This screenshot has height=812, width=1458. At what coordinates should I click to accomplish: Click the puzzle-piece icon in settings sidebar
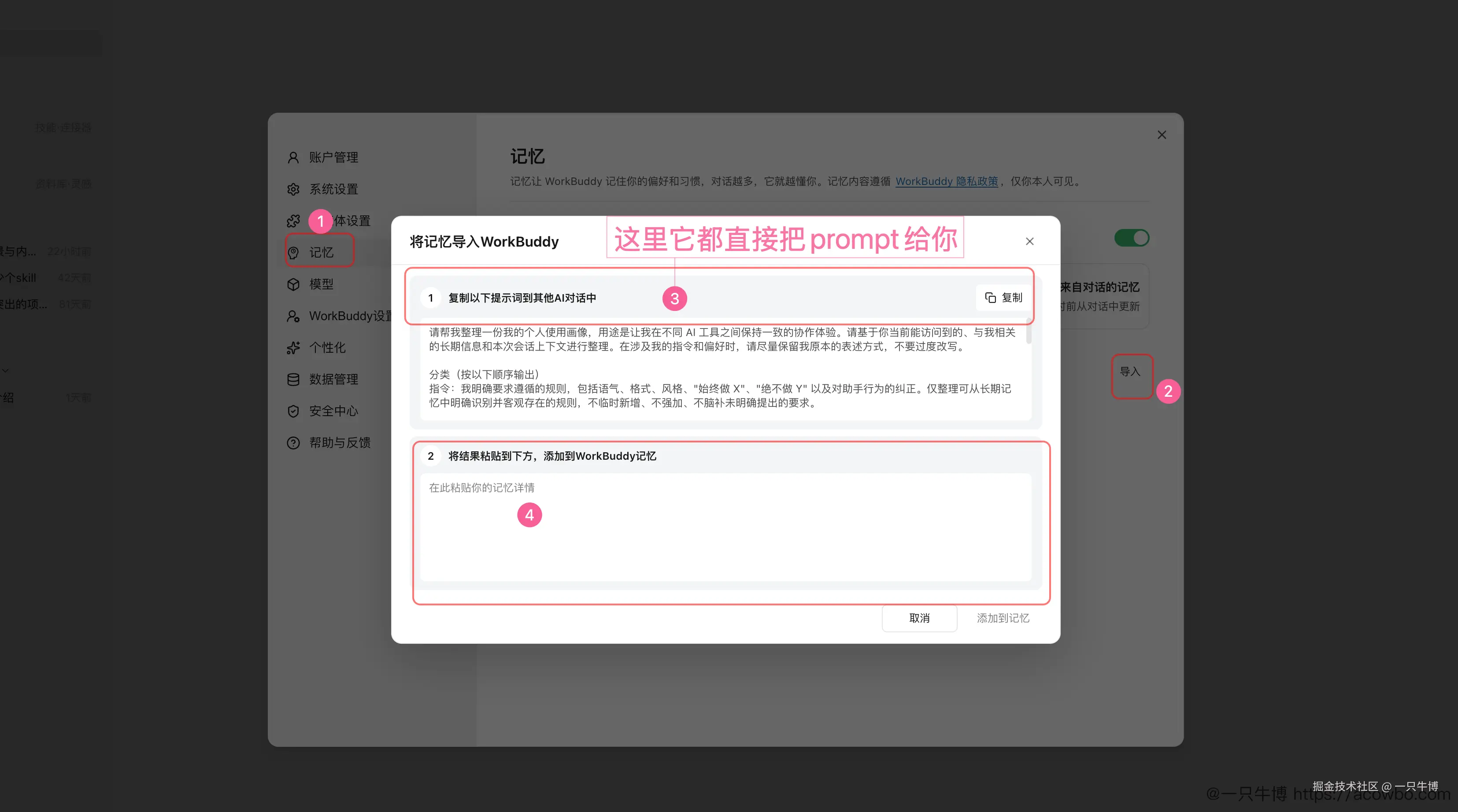pyautogui.click(x=293, y=221)
